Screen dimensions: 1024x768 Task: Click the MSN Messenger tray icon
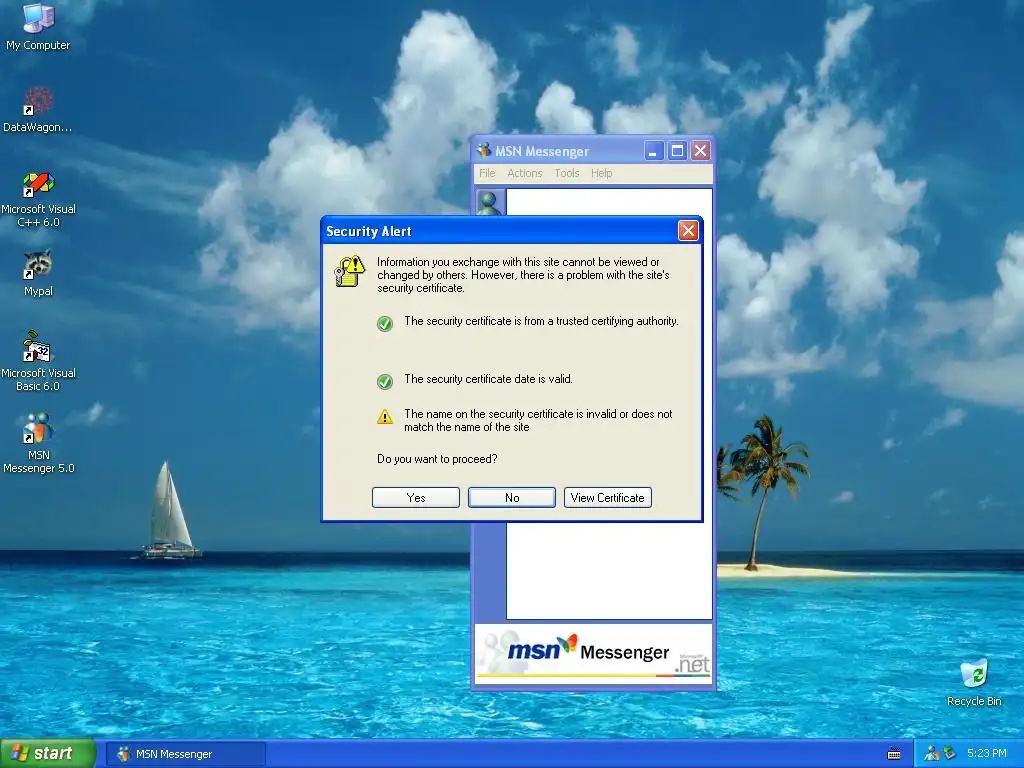pos(932,754)
